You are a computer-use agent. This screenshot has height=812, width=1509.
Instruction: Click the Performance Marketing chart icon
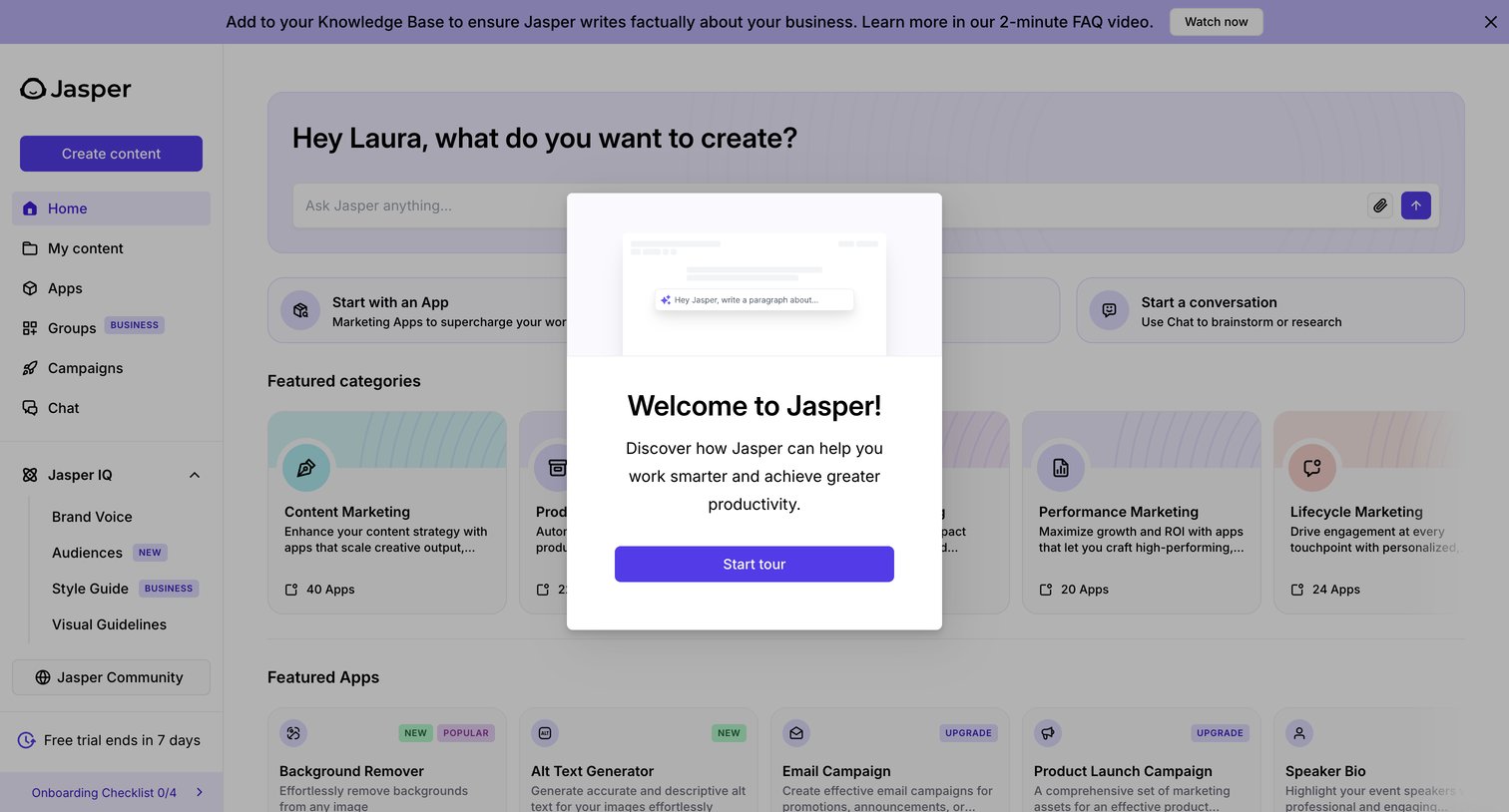(1061, 468)
